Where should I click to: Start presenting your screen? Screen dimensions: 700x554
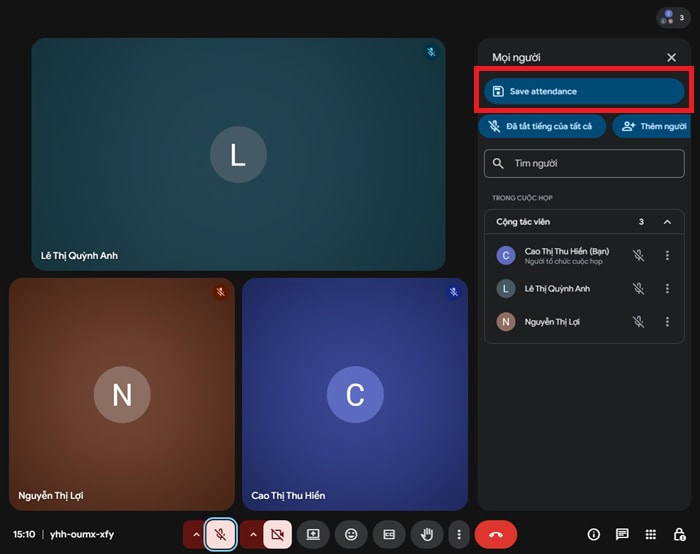pos(313,534)
